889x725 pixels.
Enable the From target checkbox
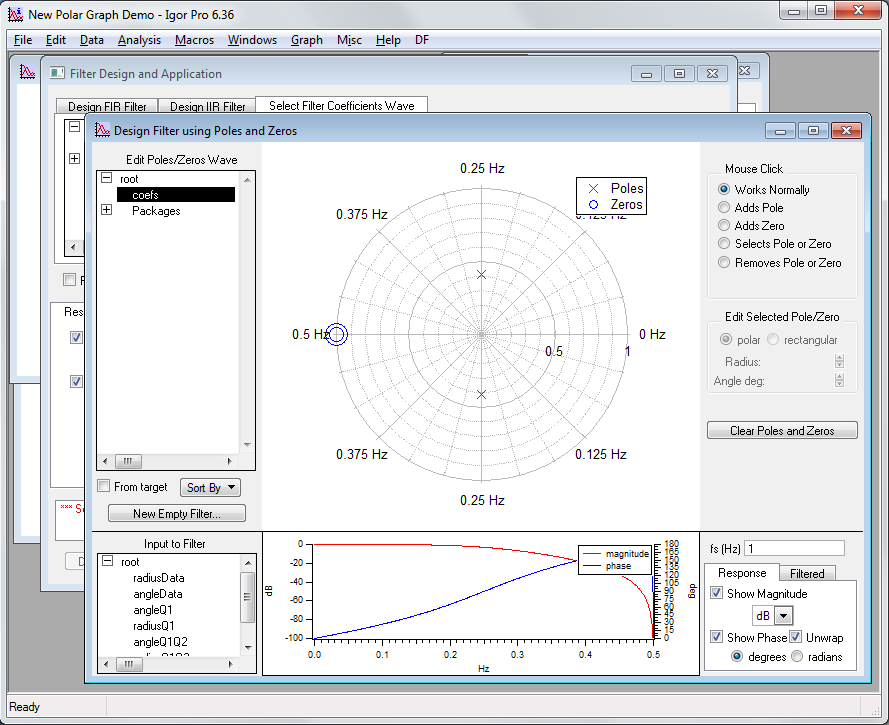tap(103, 487)
